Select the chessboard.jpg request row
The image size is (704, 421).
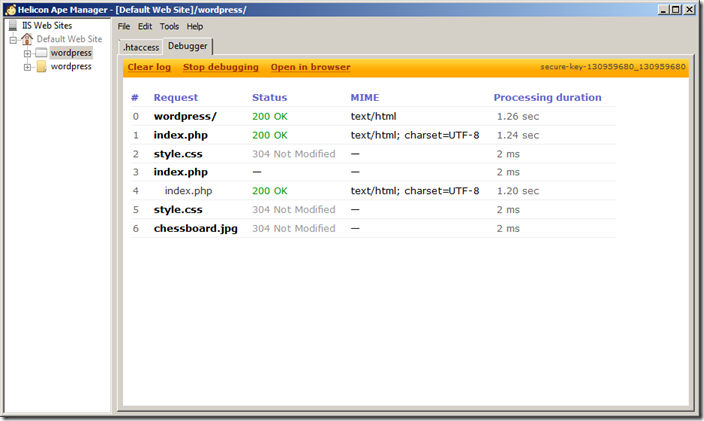pos(196,228)
